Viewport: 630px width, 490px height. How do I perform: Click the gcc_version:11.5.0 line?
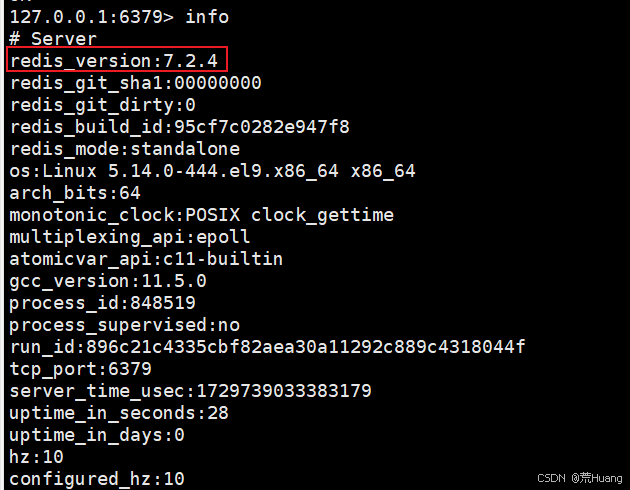point(108,281)
